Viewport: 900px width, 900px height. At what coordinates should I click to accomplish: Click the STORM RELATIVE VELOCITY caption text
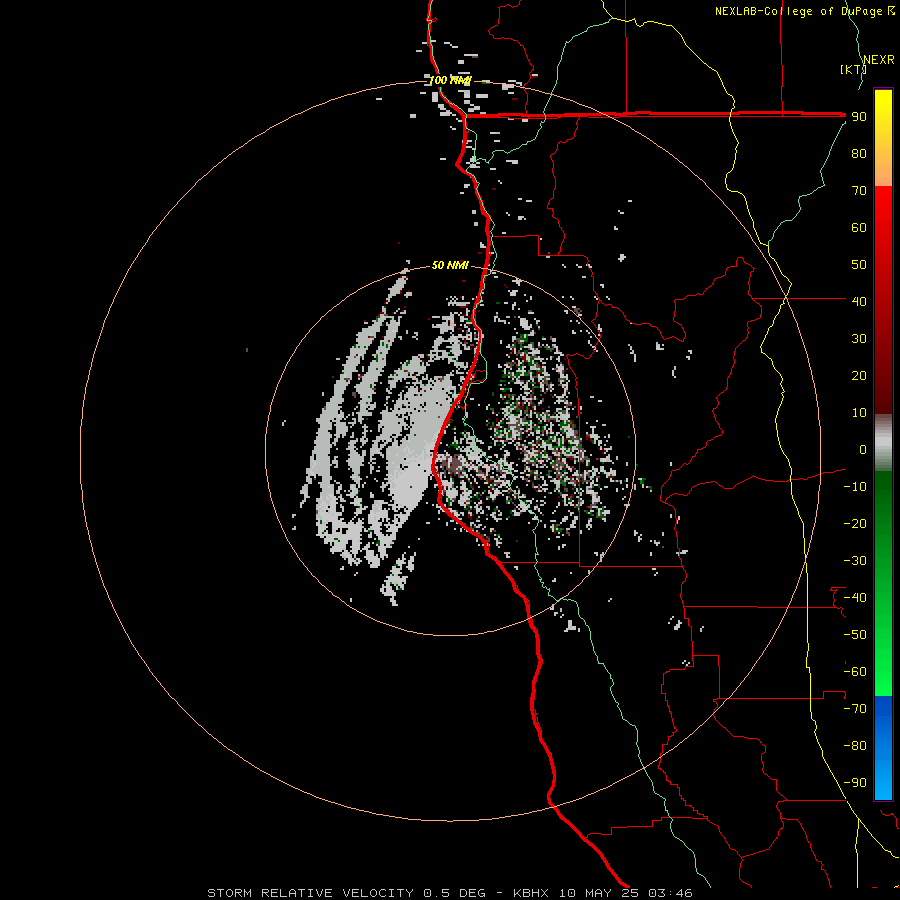click(310, 893)
